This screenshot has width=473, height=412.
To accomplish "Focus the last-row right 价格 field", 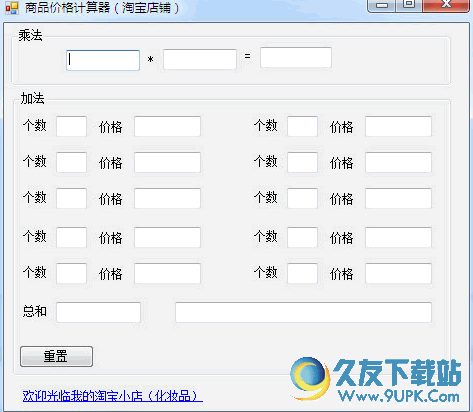I will [x=398, y=273].
